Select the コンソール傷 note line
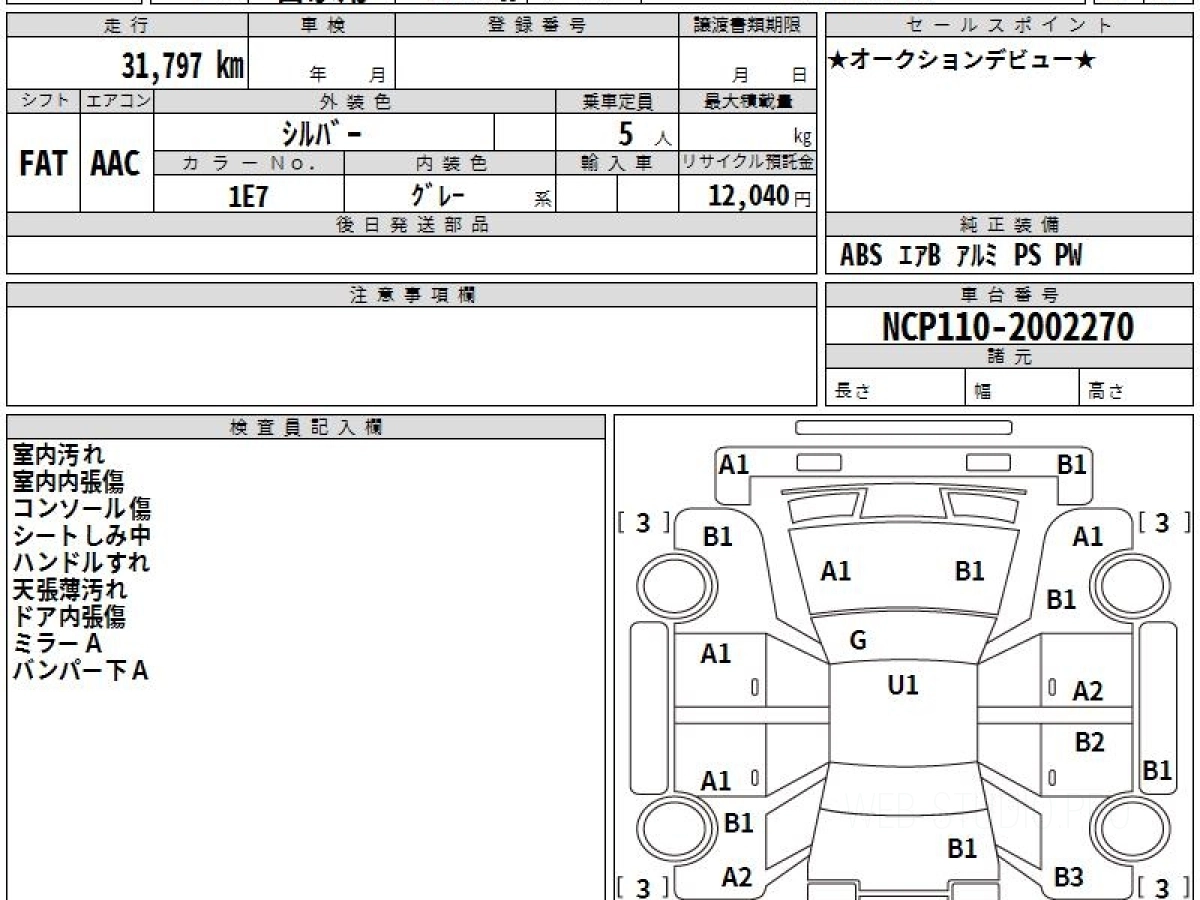Viewport: 1200px width, 900px height. [x=81, y=509]
